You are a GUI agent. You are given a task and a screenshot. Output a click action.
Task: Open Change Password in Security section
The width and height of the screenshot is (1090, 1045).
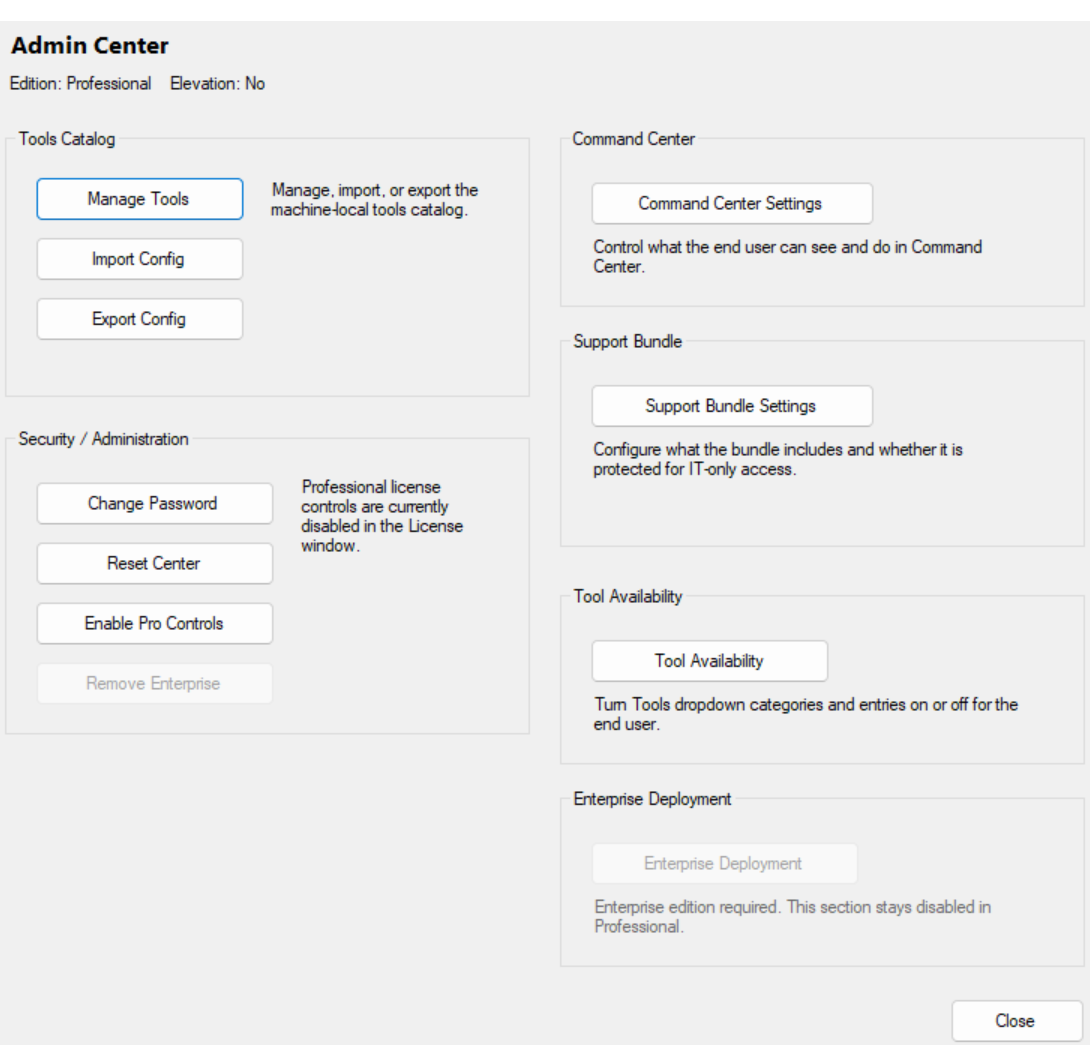click(x=154, y=504)
